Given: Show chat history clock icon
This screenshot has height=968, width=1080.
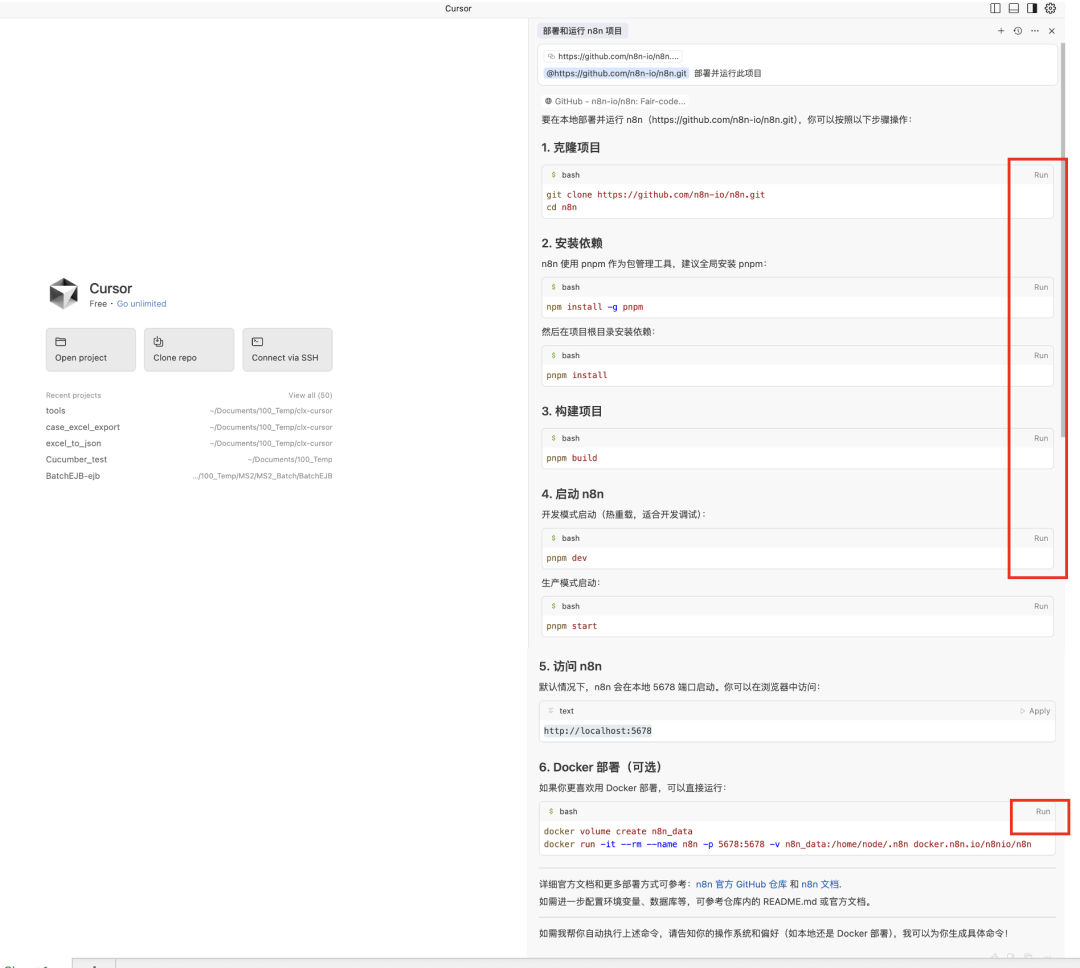Looking at the screenshot, I should (x=1017, y=31).
